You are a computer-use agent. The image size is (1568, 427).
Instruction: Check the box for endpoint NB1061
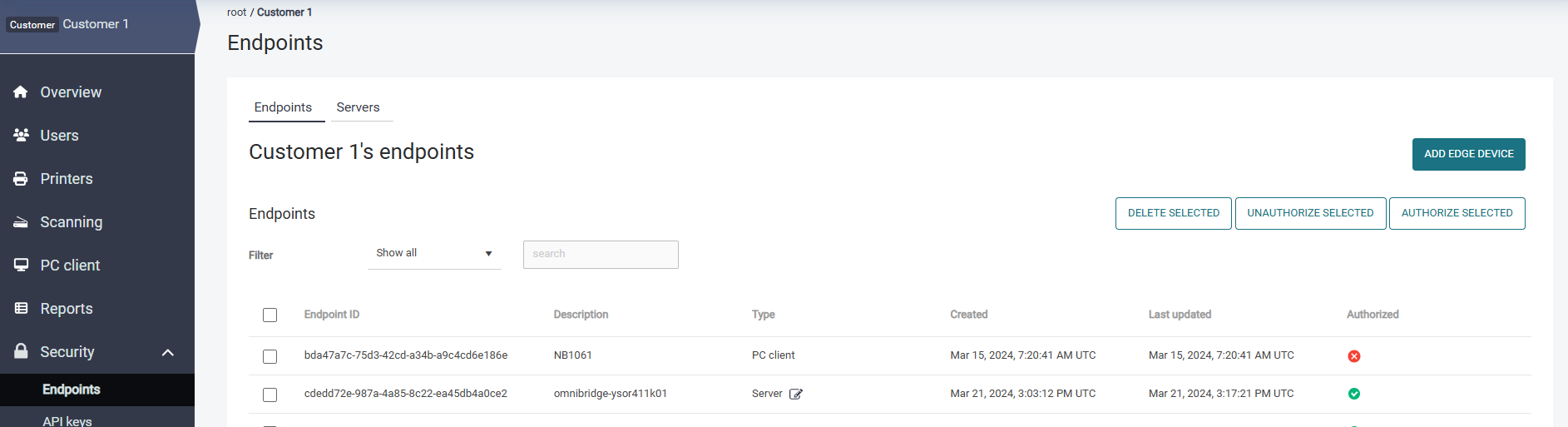pos(270,356)
